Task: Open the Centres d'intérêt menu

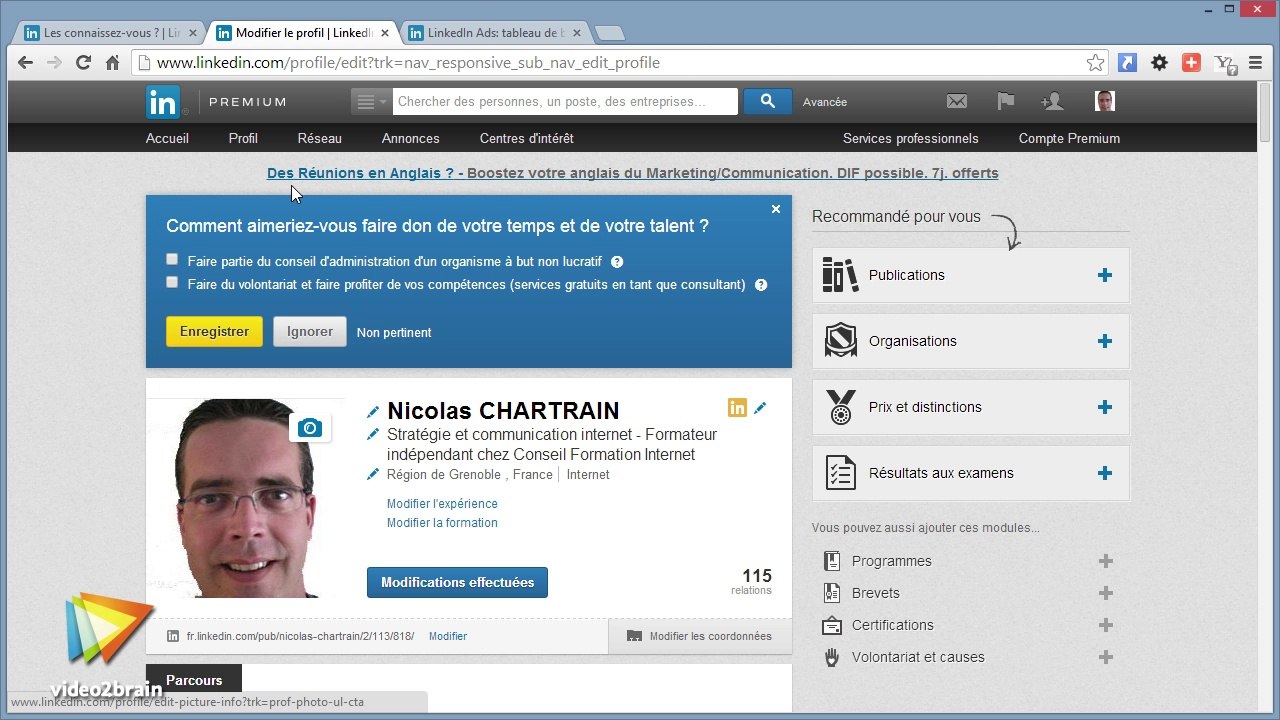Action: [x=527, y=138]
